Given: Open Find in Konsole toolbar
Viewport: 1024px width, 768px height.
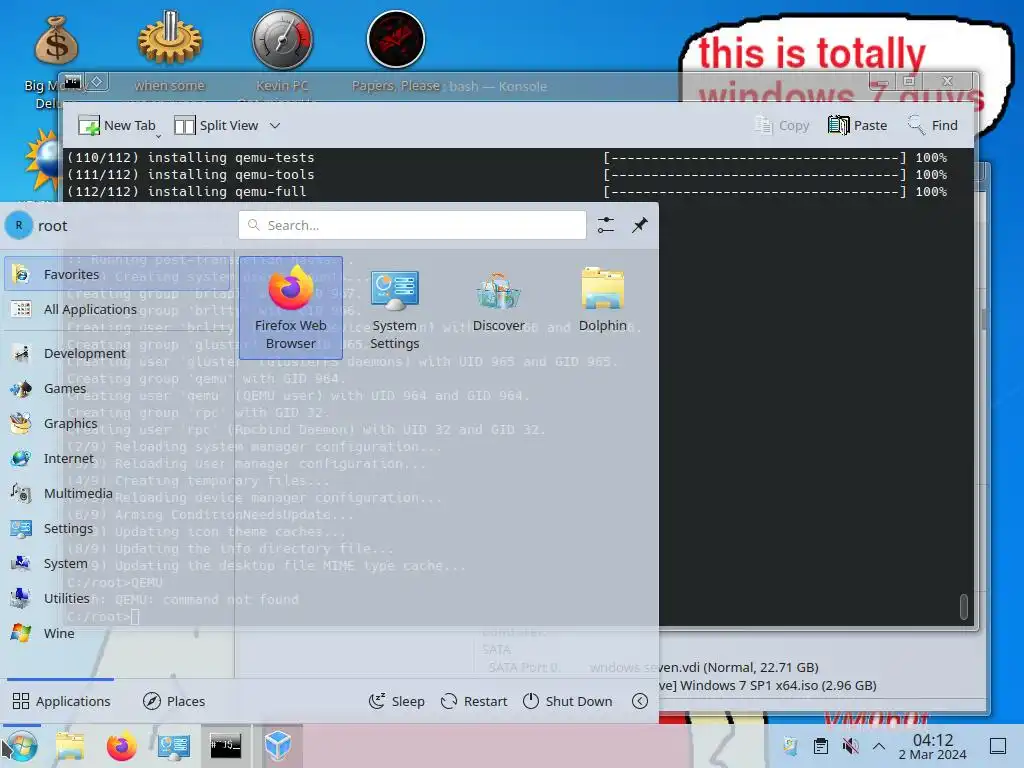Looking at the screenshot, I should coord(932,125).
